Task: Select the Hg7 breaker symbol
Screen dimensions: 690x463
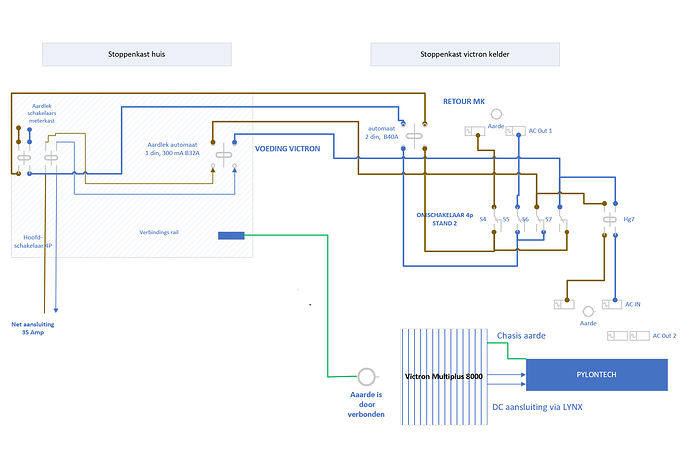Action: 610,219
